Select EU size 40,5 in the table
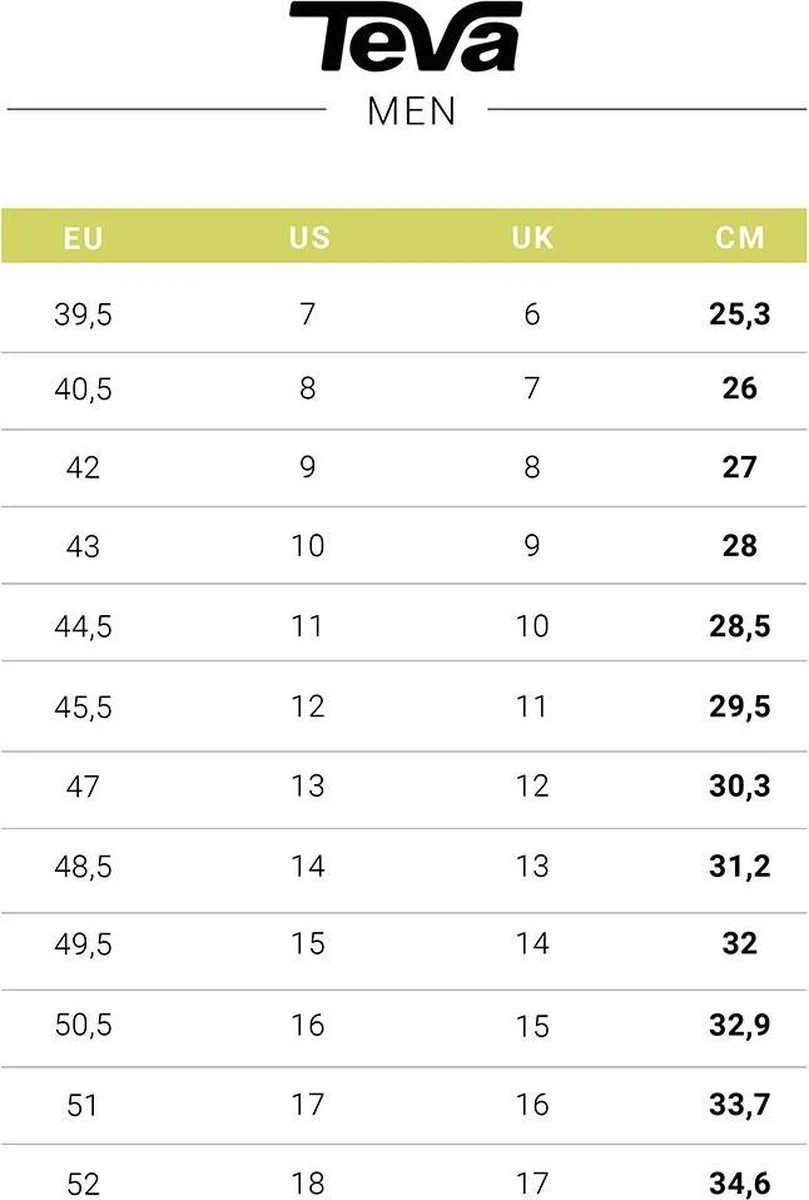The width and height of the screenshot is (809, 1200). [83, 388]
